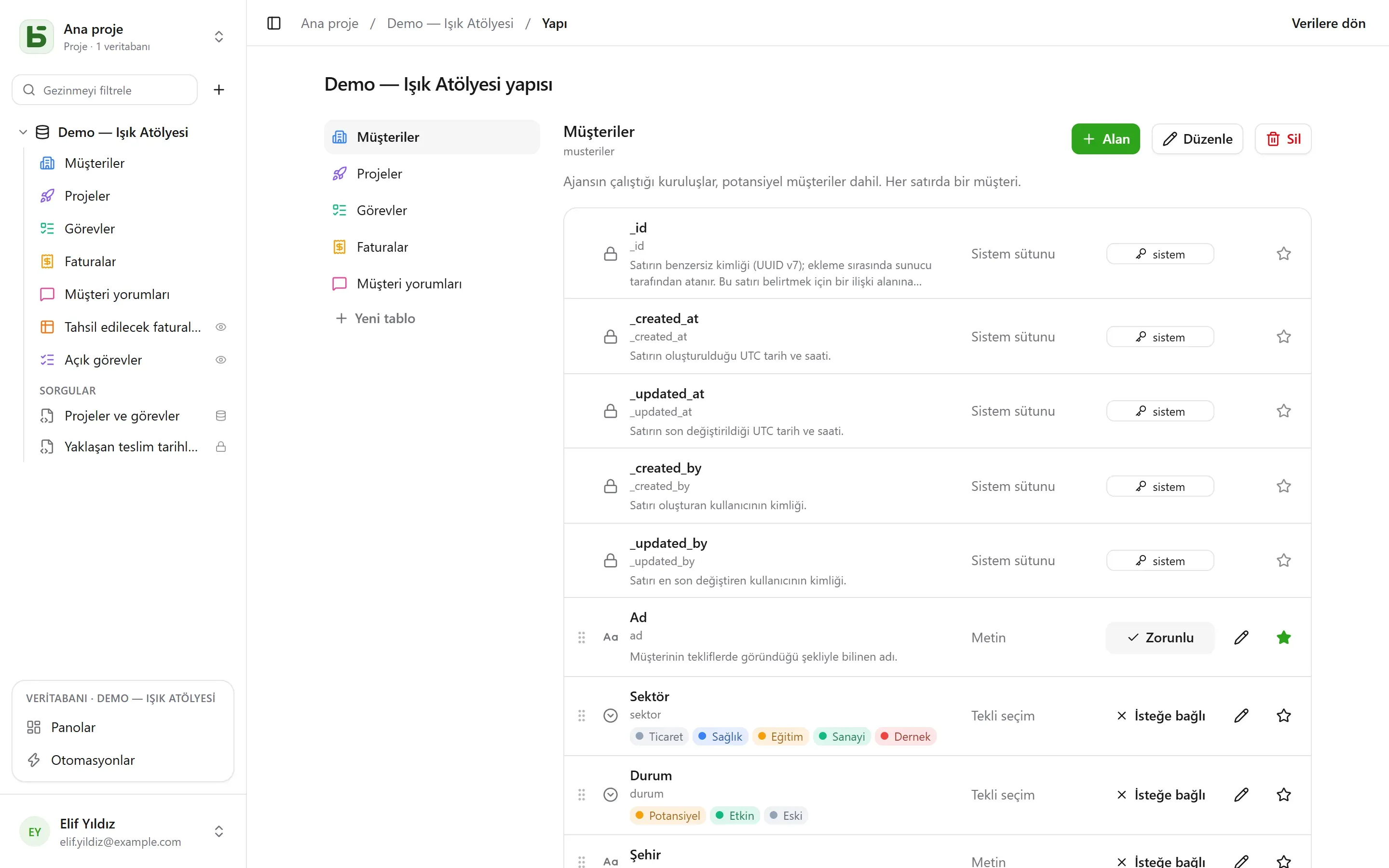This screenshot has height=868, width=1389.
Task: Click the Görevler icon in sidebar
Action: tap(47, 229)
